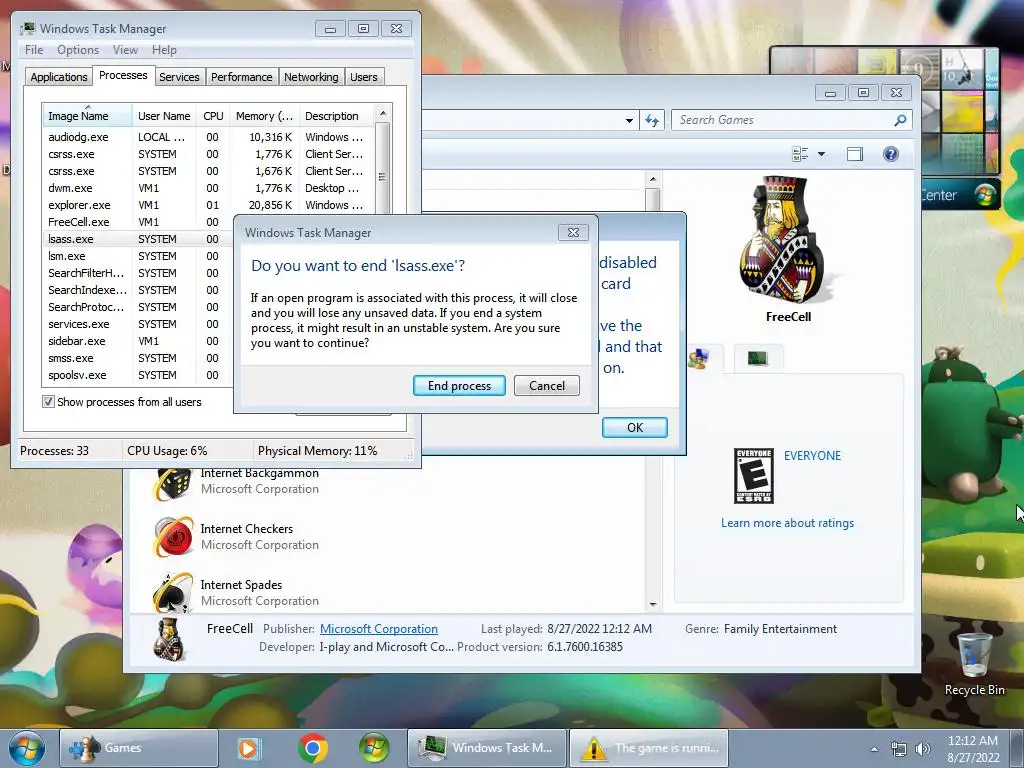Open the Microsoft Corporation publisher link
Screen dimensions: 1024x768
click(379, 629)
